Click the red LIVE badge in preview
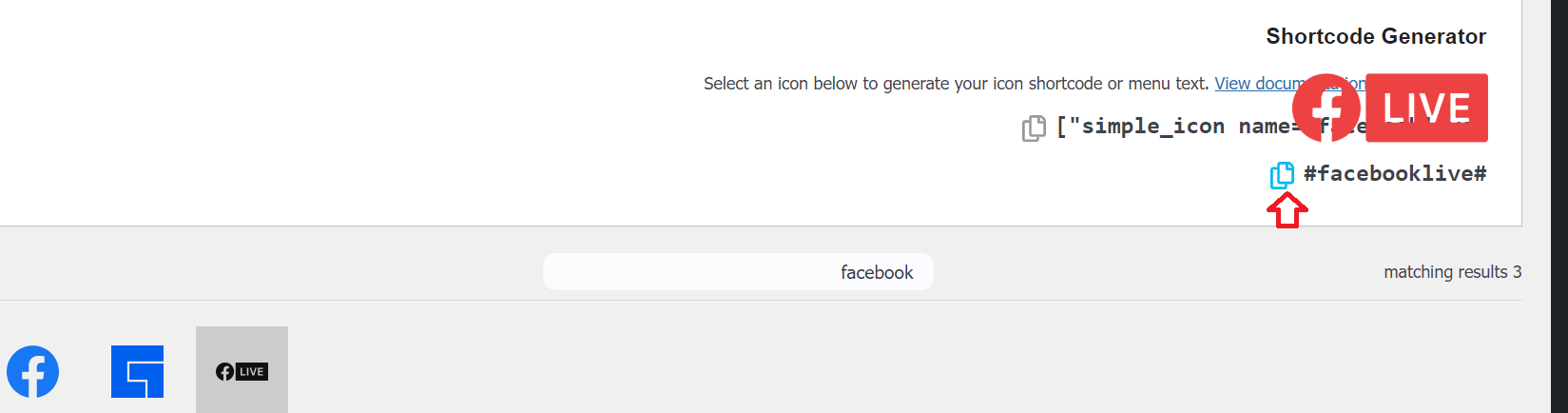The image size is (1568, 413). click(1426, 108)
